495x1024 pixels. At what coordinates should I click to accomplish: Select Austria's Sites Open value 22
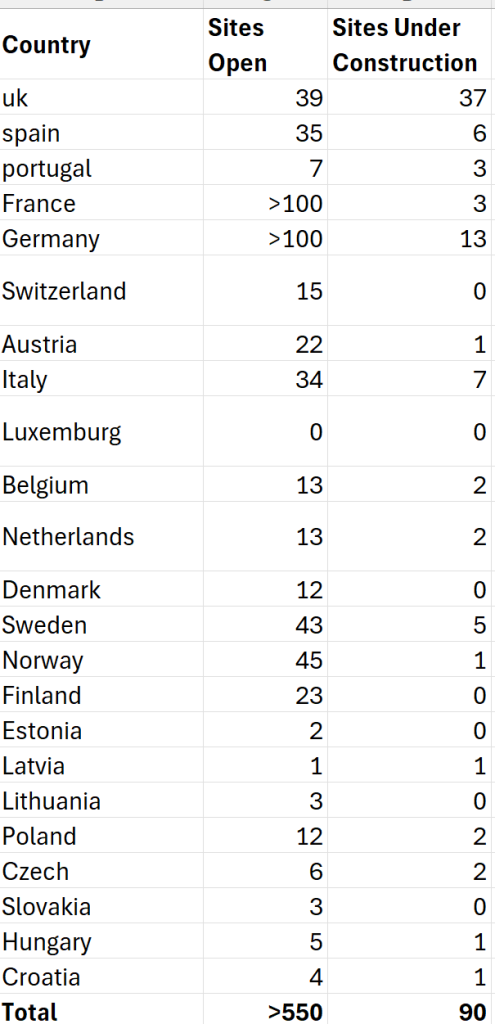pyautogui.click(x=265, y=344)
